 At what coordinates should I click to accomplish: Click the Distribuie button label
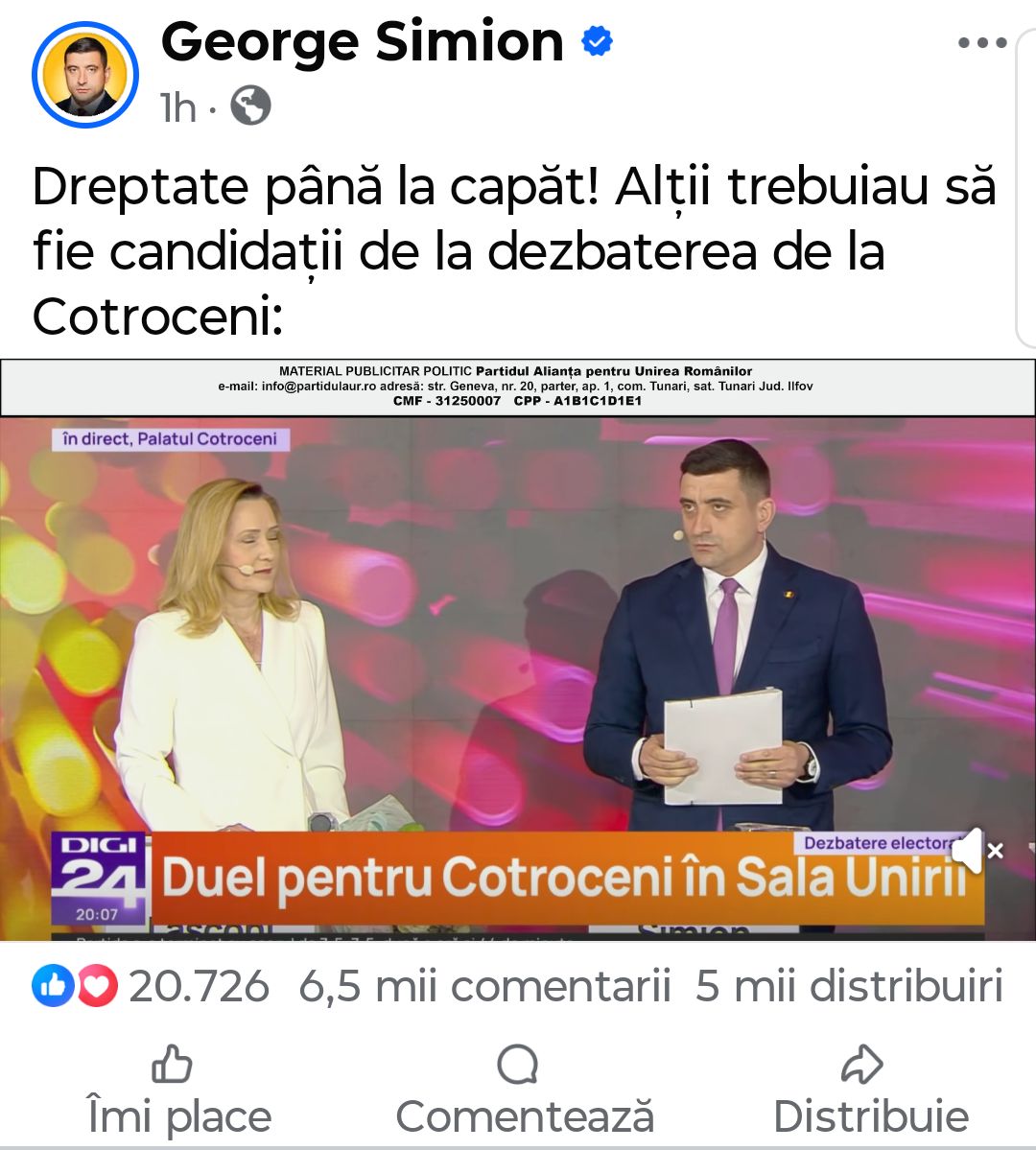click(x=872, y=1116)
